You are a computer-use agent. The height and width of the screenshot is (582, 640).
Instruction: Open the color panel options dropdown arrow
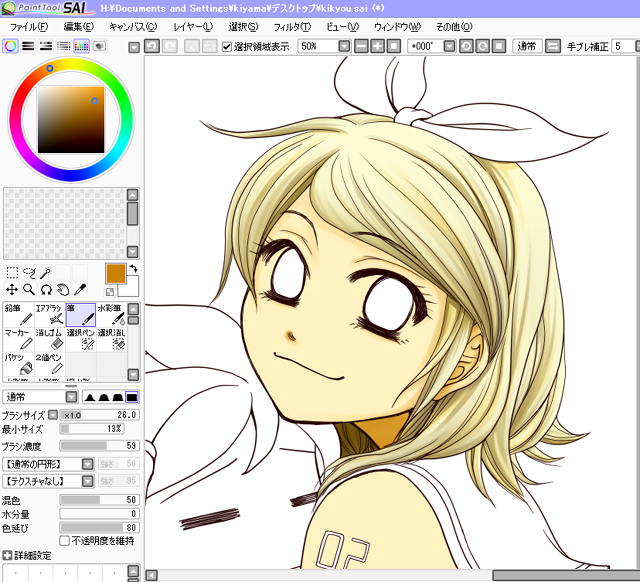[133, 48]
